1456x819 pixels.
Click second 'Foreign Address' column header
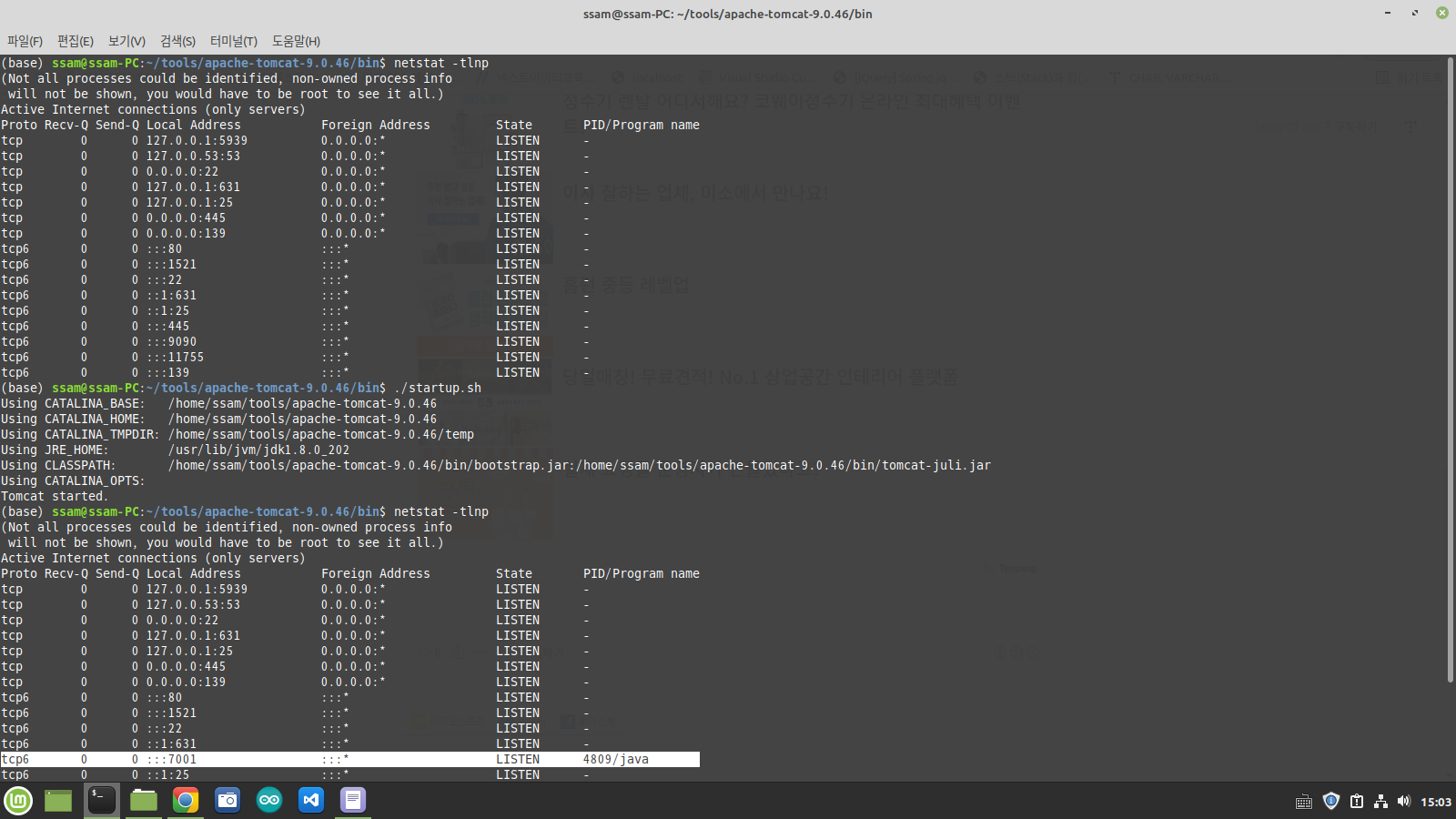376,573
